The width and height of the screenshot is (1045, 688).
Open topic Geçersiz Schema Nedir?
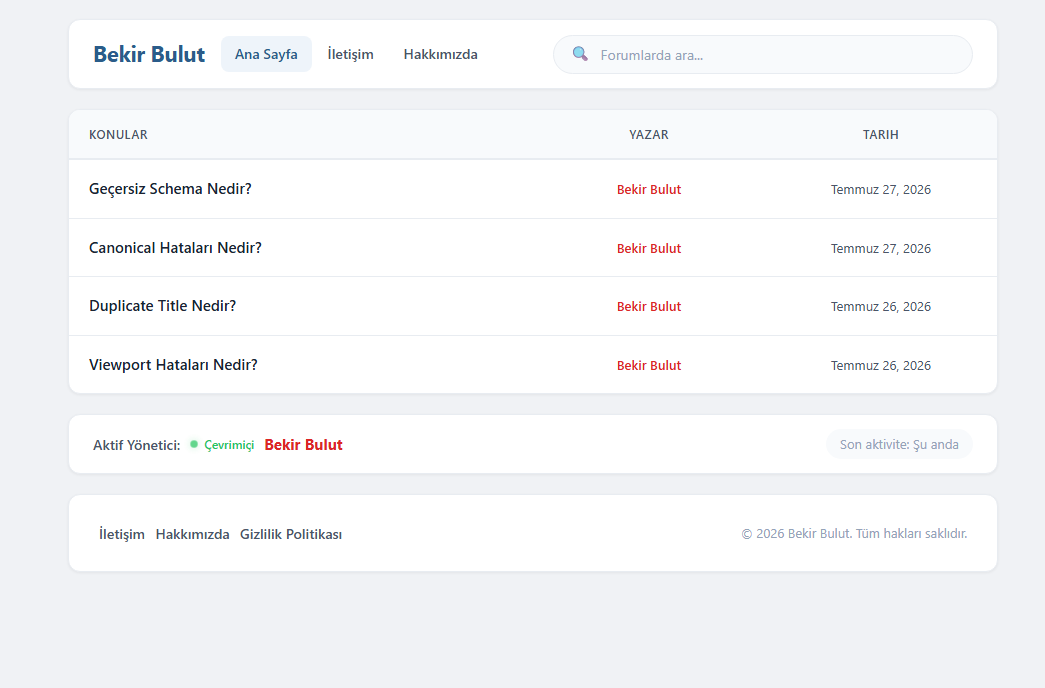171,189
